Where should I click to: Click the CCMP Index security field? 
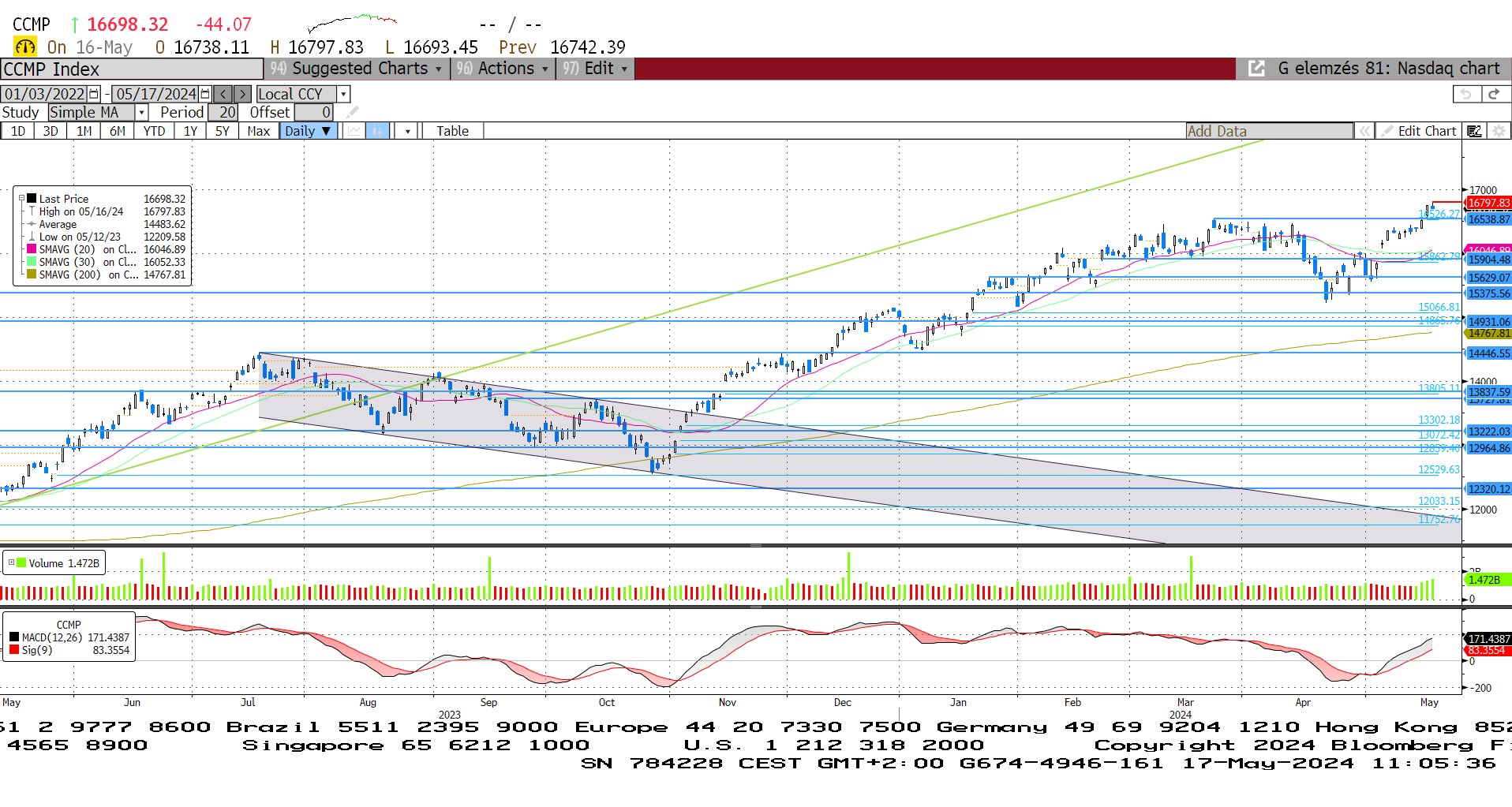click(x=132, y=69)
